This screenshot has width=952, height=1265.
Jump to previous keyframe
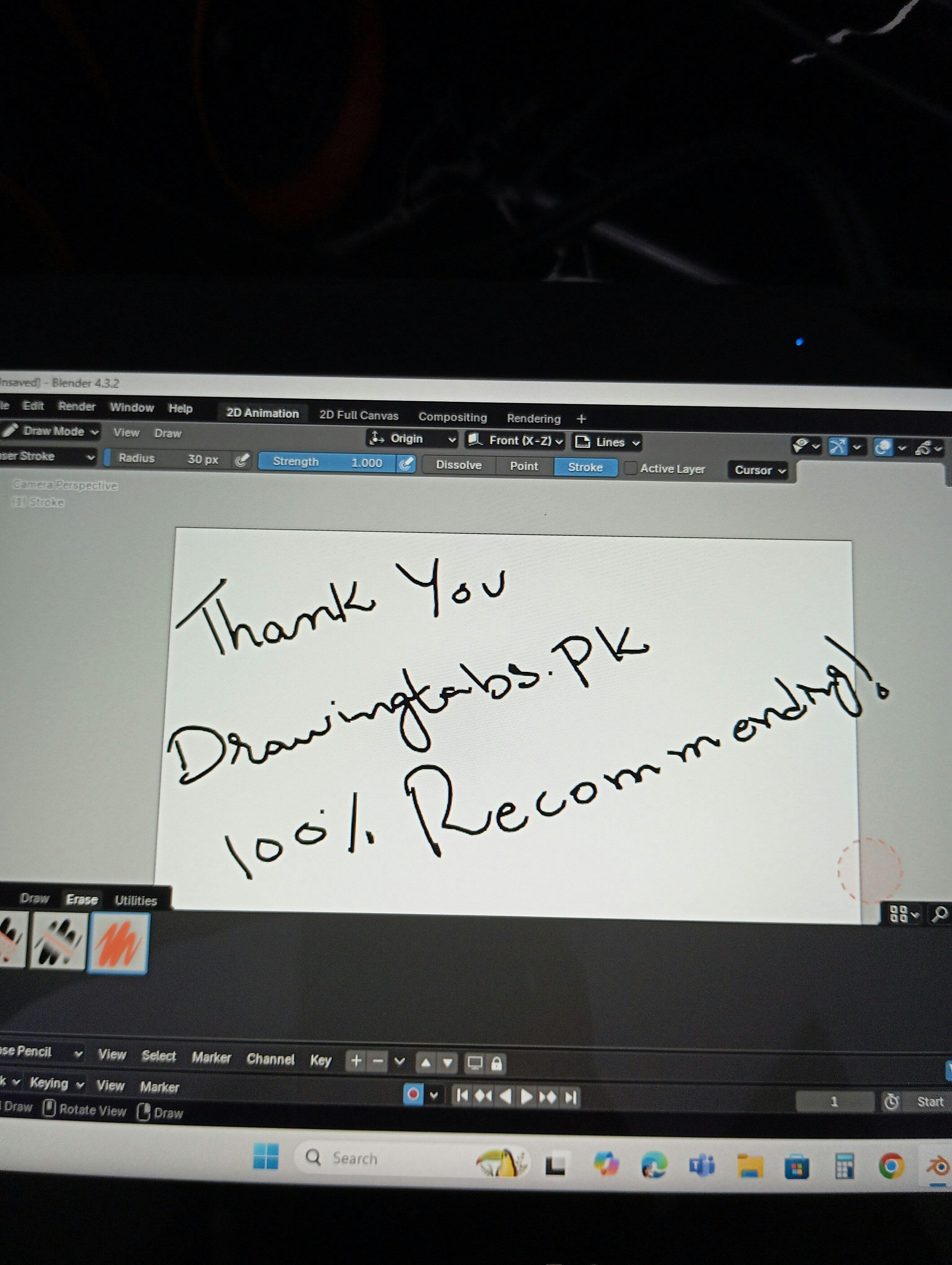(483, 1096)
